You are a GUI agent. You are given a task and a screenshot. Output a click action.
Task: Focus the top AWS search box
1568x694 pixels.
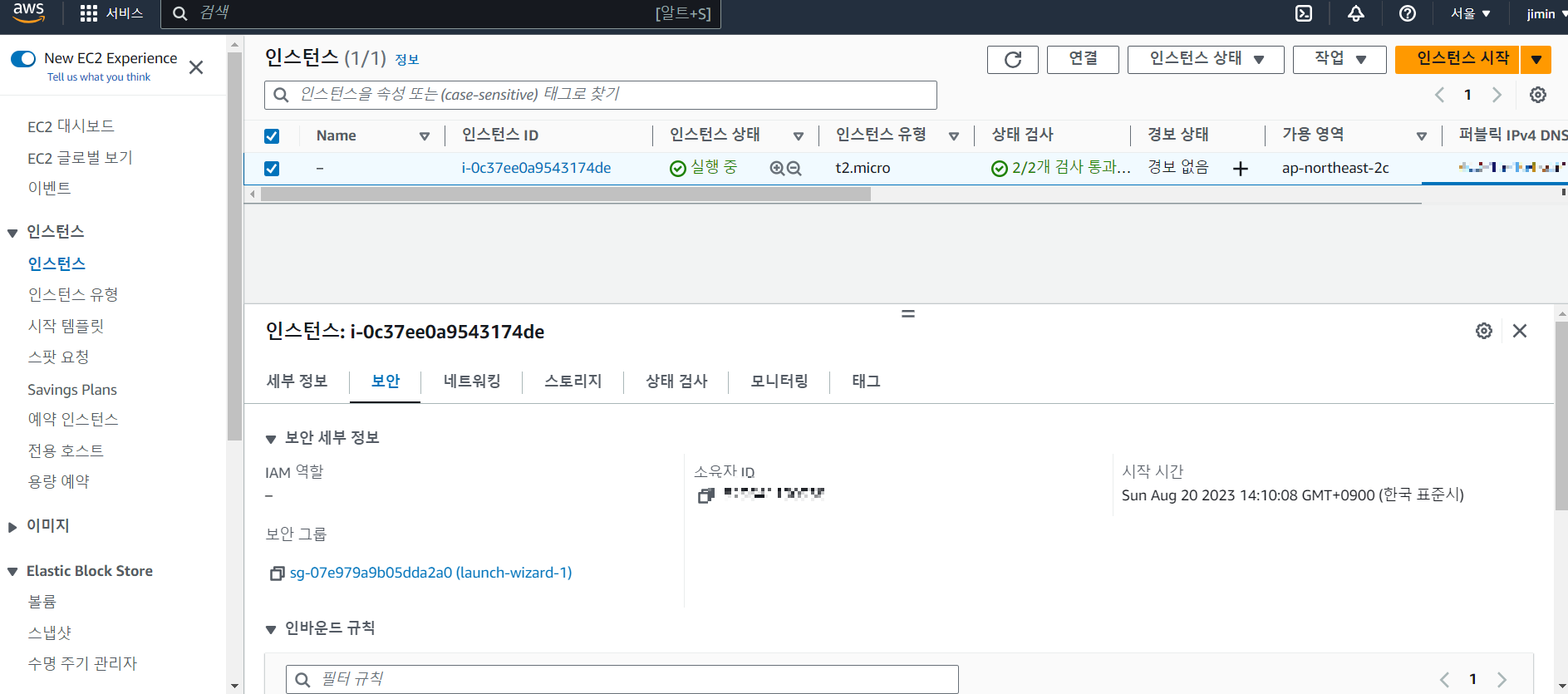[440, 13]
